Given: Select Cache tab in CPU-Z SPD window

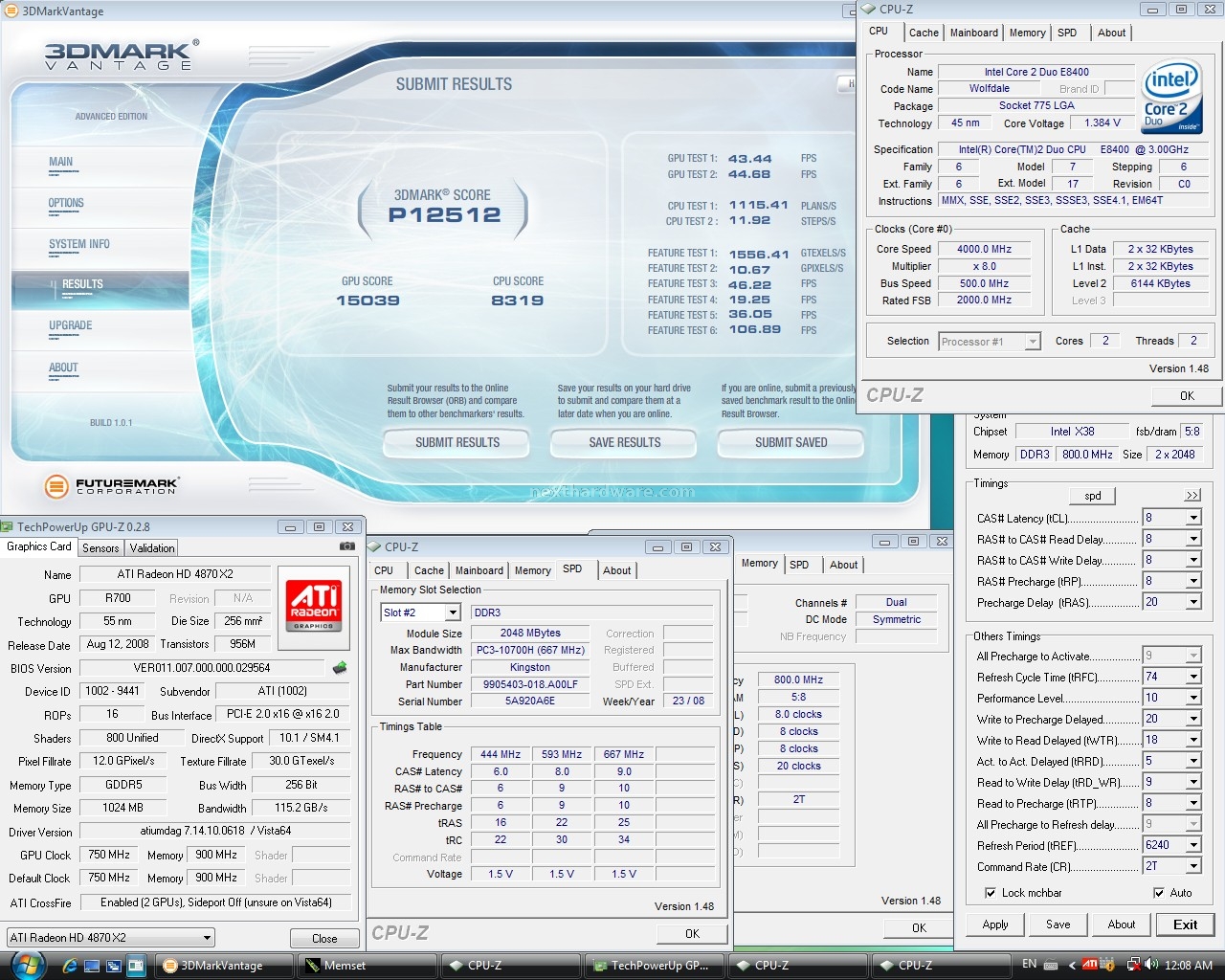Looking at the screenshot, I should pyautogui.click(x=429, y=570).
